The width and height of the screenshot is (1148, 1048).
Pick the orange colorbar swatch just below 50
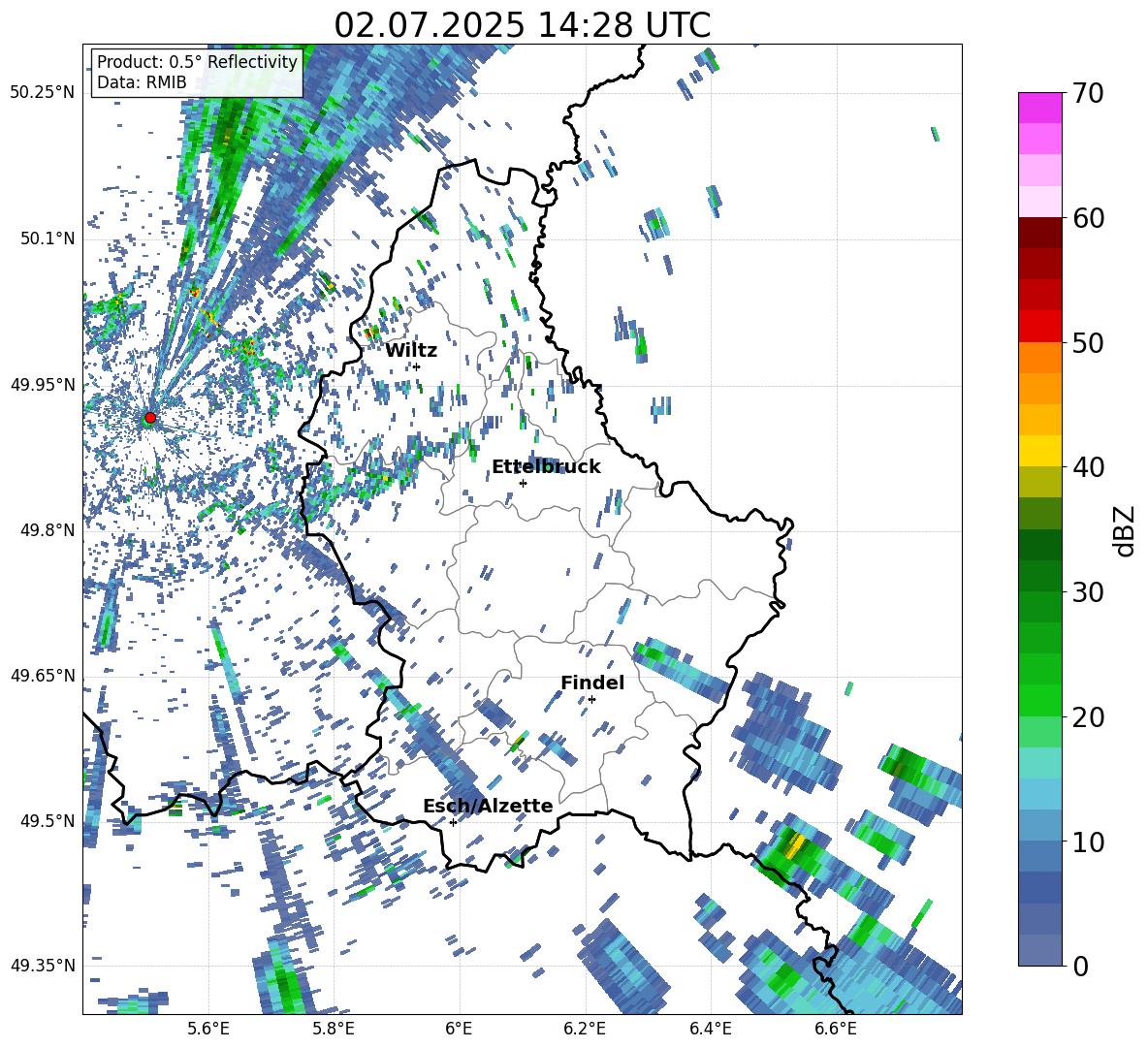tap(1039, 358)
